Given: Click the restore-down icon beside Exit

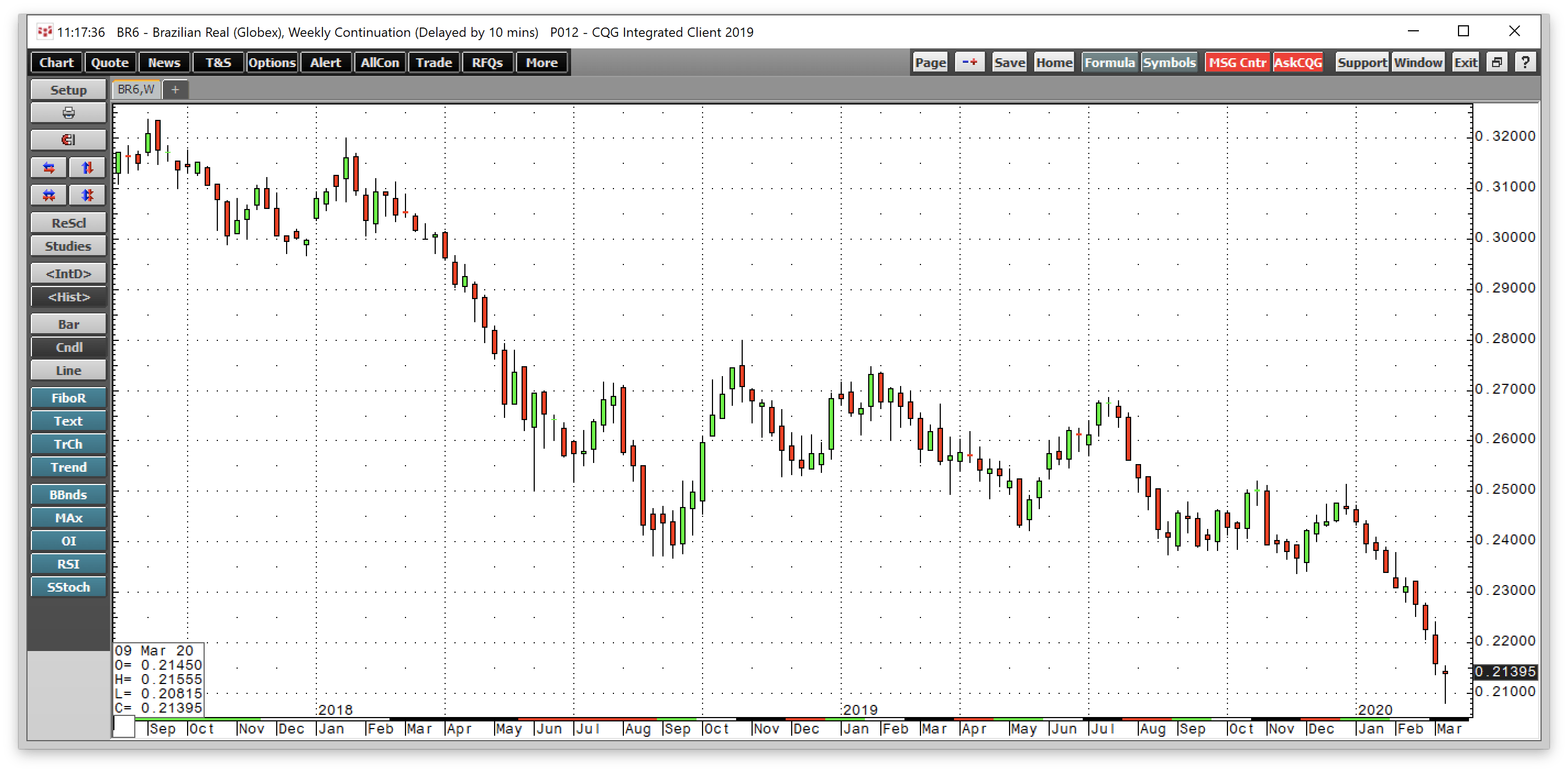Looking at the screenshot, I should 1497,63.
